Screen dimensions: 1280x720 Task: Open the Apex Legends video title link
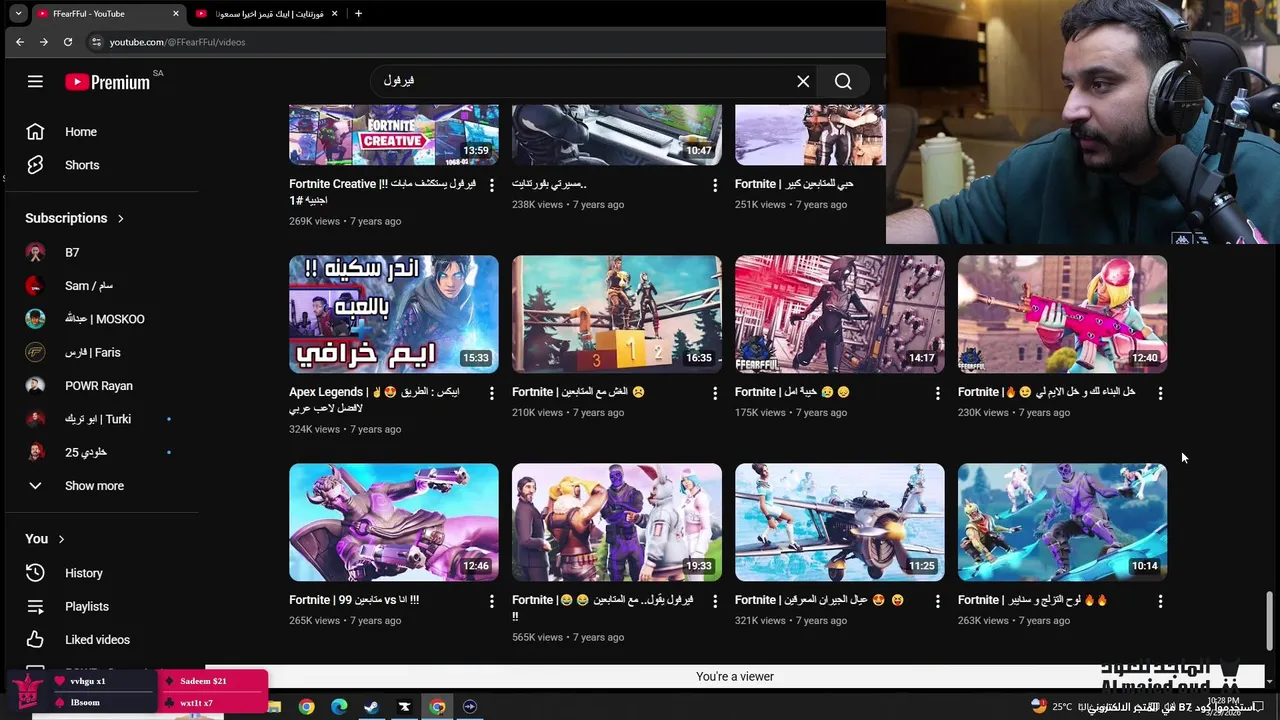(x=375, y=400)
